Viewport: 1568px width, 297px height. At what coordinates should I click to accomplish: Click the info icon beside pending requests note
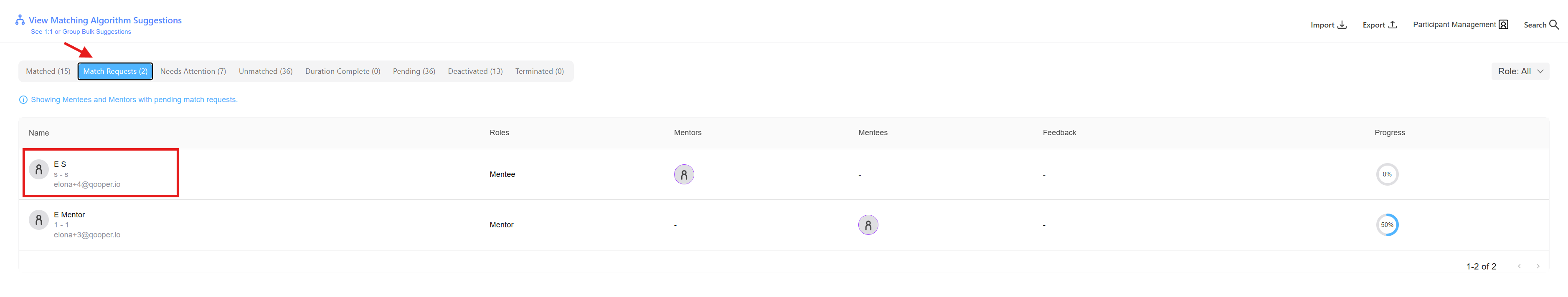23,100
